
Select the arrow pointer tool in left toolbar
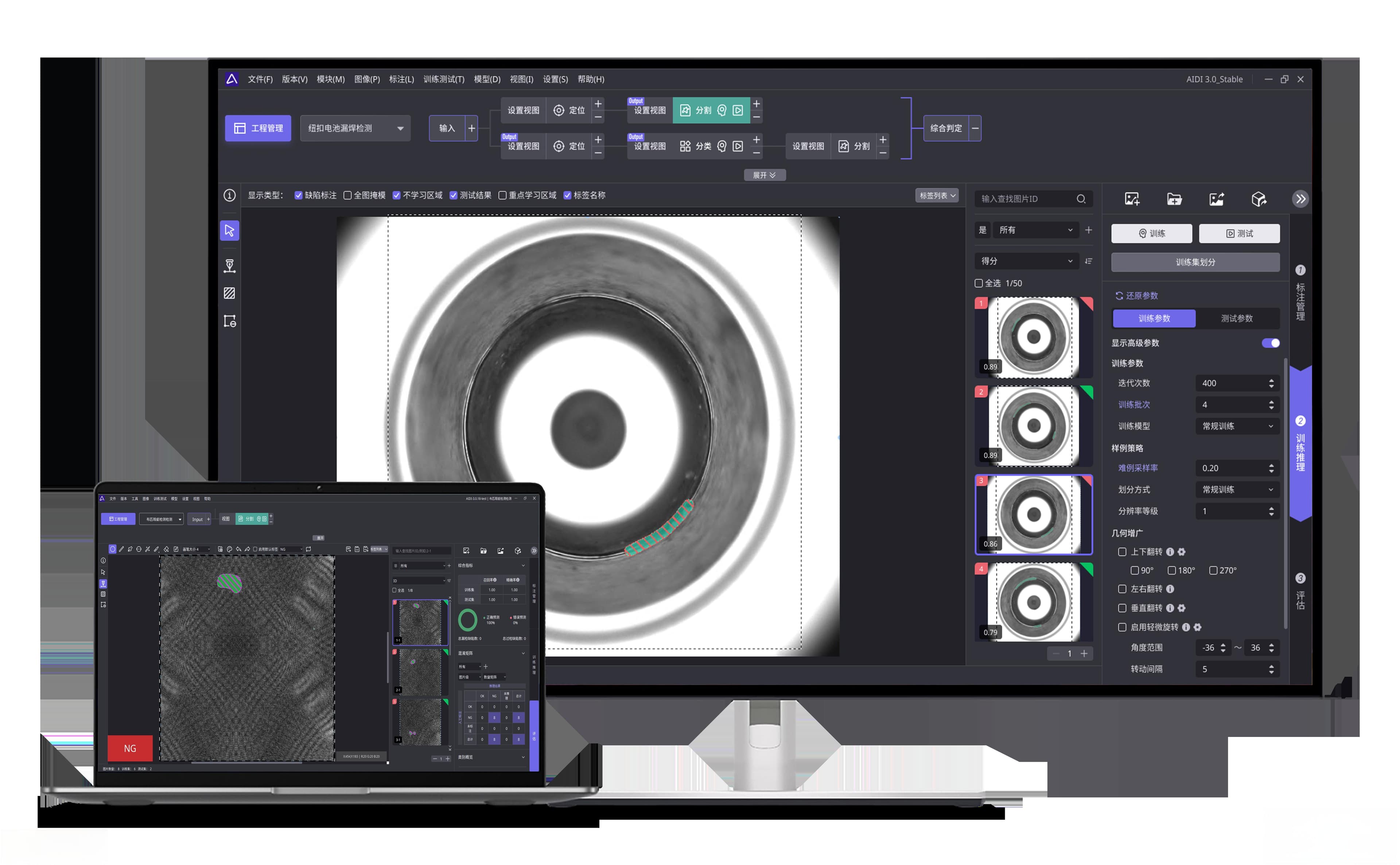click(229, 230)
